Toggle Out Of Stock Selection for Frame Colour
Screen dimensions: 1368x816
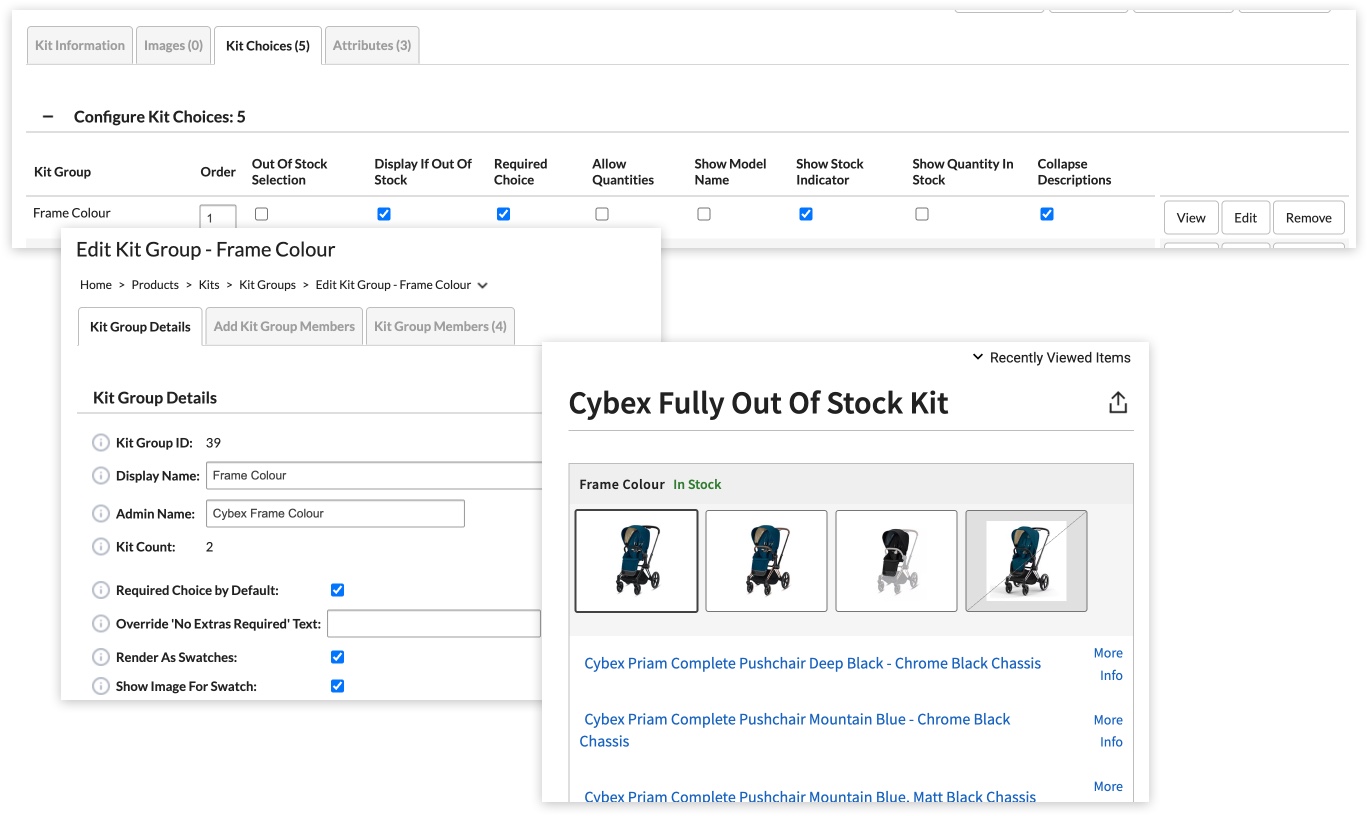(x=262, y=214)
